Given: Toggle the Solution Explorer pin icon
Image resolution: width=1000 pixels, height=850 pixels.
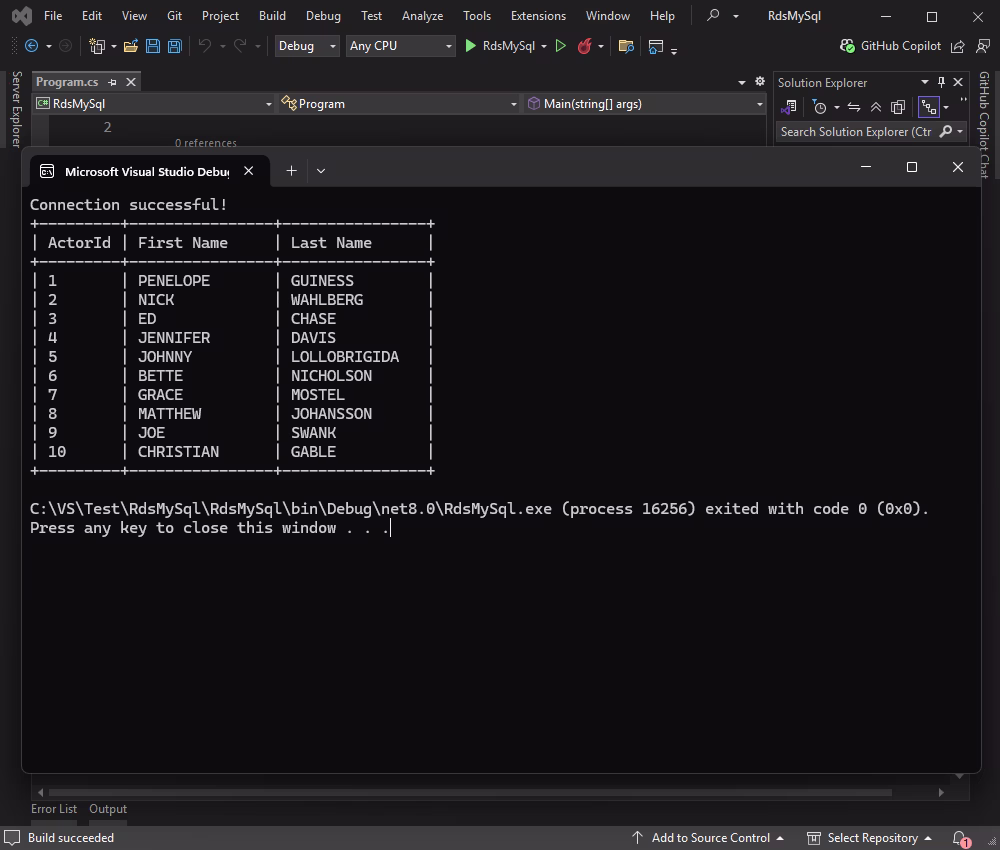Looking at the screenshot, I should [x=941, y=82].
